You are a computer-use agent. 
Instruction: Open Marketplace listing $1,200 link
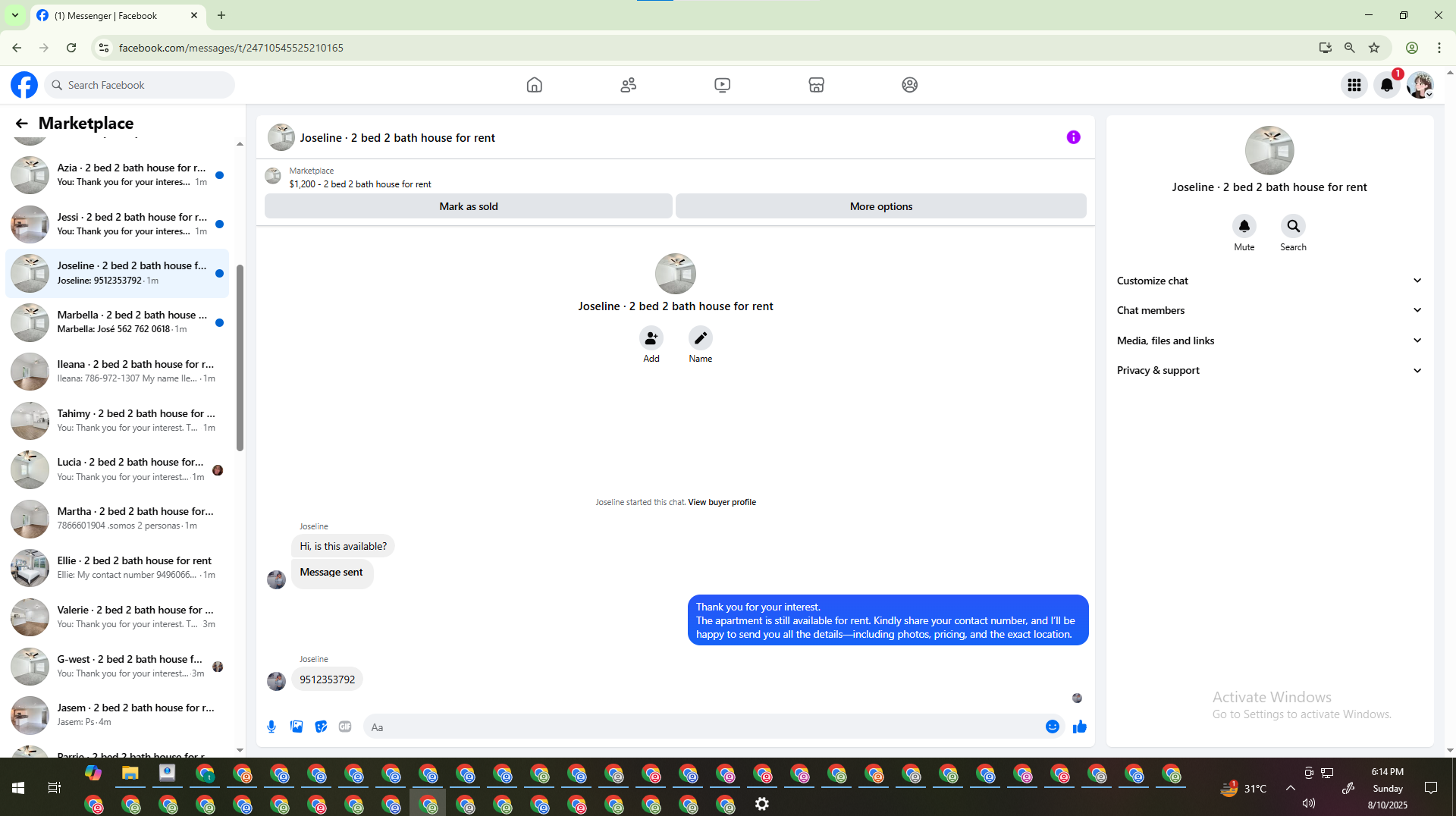point(360,184)
